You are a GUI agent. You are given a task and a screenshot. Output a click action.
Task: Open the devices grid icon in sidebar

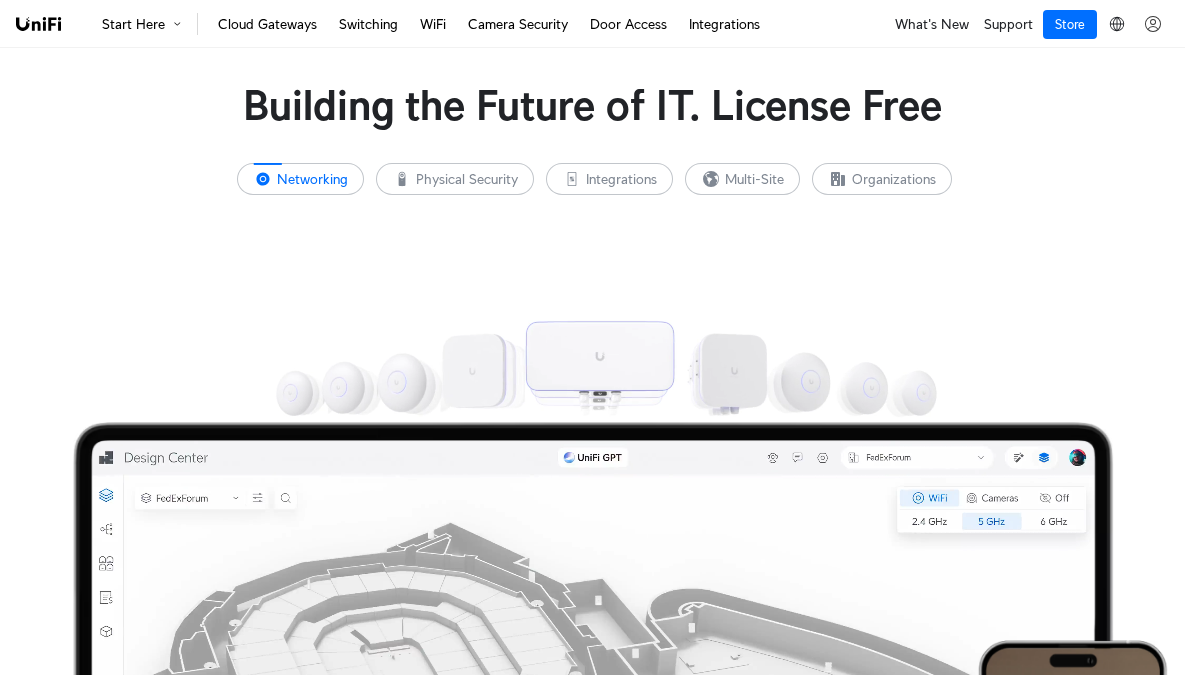click(106, 563)
